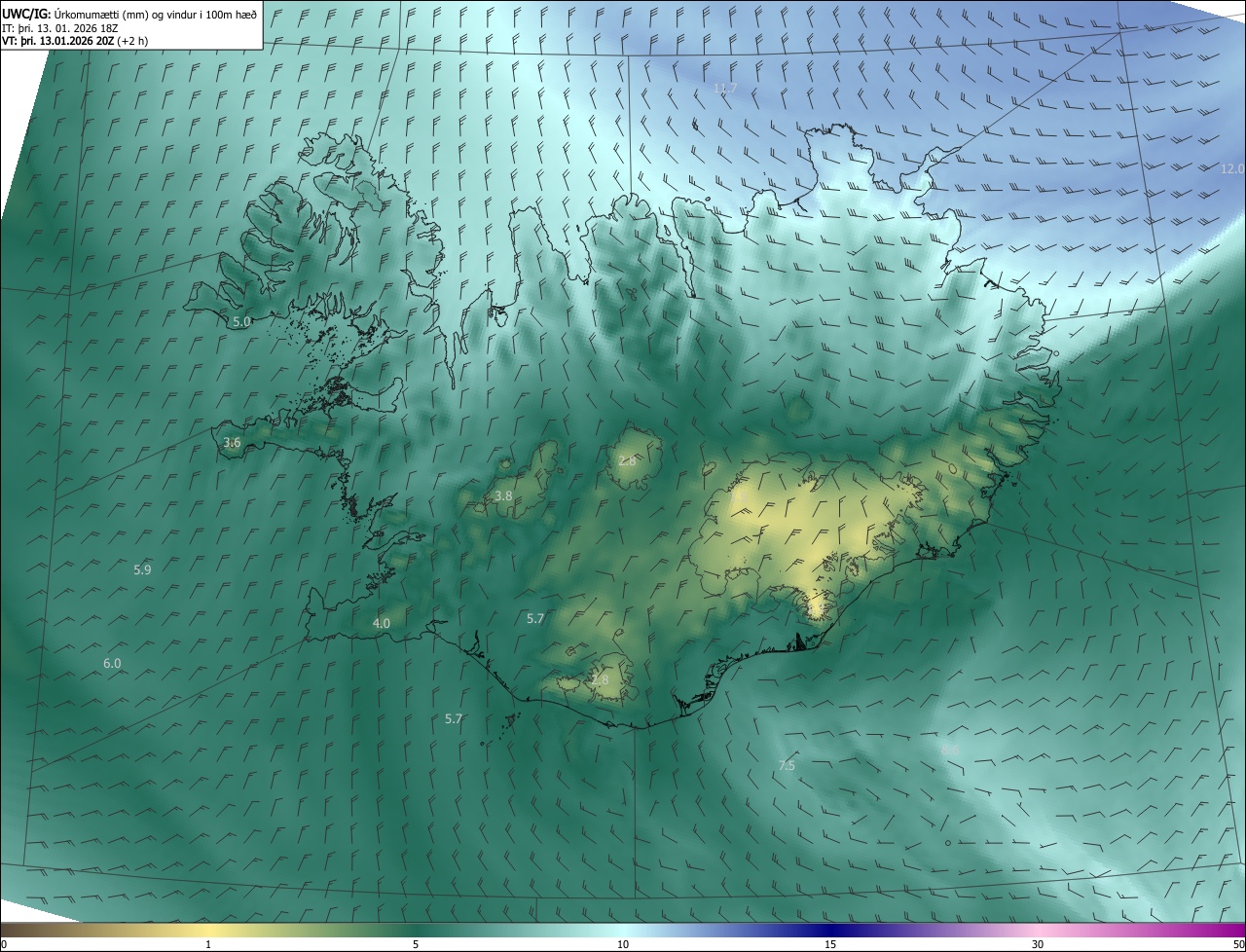Image resolution: width=1246 pixels, height=952 pixels.
Task: Click the 7.5 value label in the southeast sea
Action: click(787, 765)
